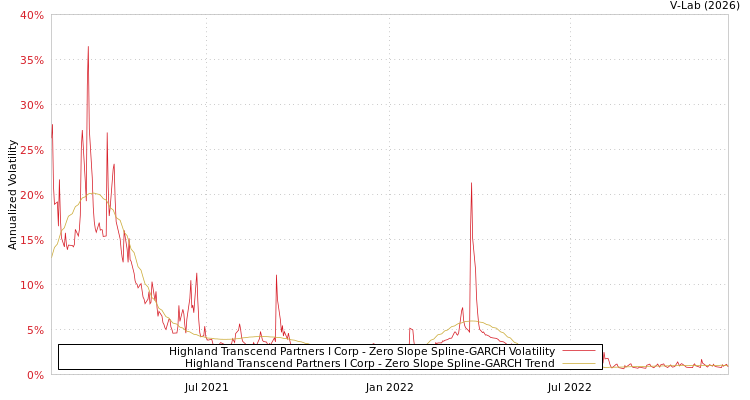Click the 40% y-axis label
This screenshot has width=750, height=400.
point(32,15)
